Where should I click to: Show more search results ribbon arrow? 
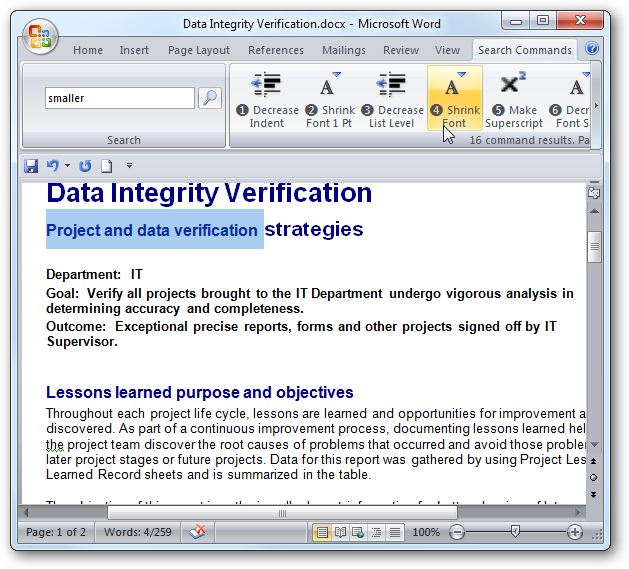(x=596, y=106)
